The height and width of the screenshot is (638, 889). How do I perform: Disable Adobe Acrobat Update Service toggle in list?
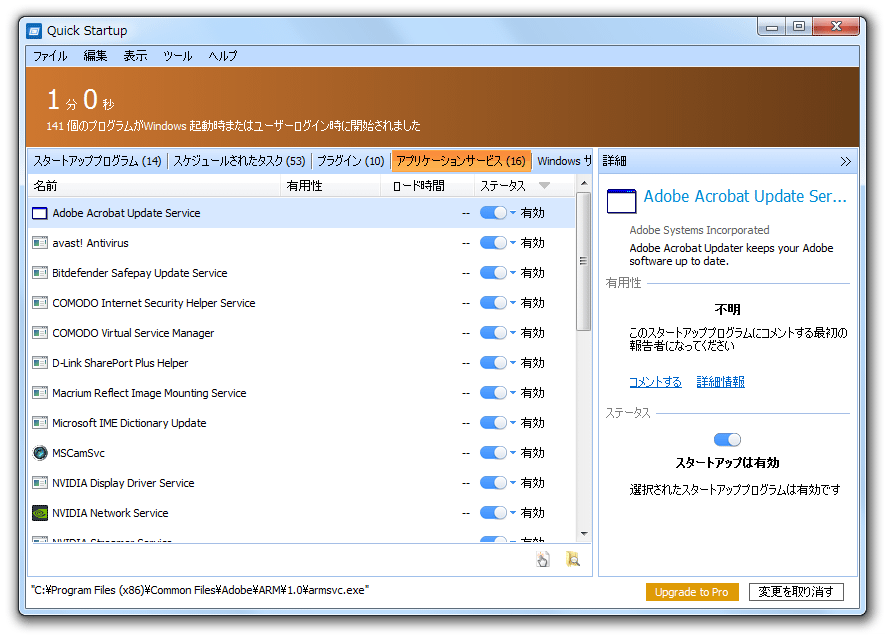point(493,213)
